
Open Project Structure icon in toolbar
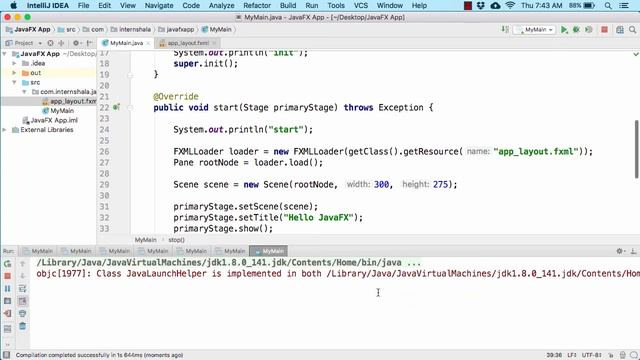click(x=620, y=30)
